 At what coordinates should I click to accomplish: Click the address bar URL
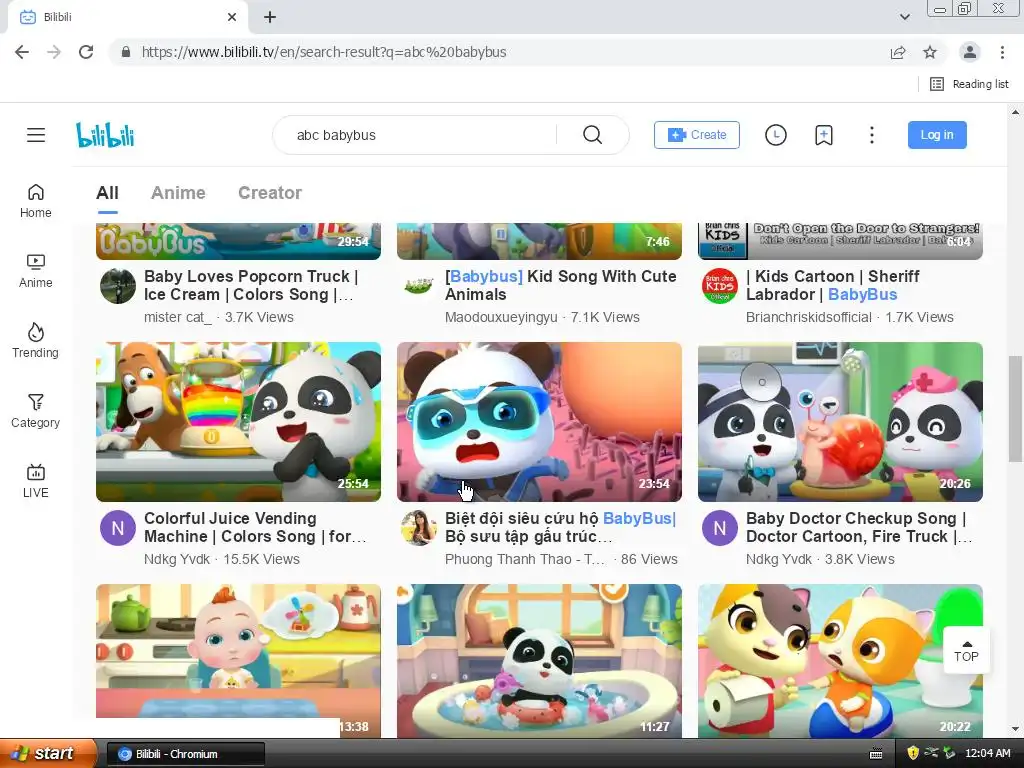coord(324,52)
